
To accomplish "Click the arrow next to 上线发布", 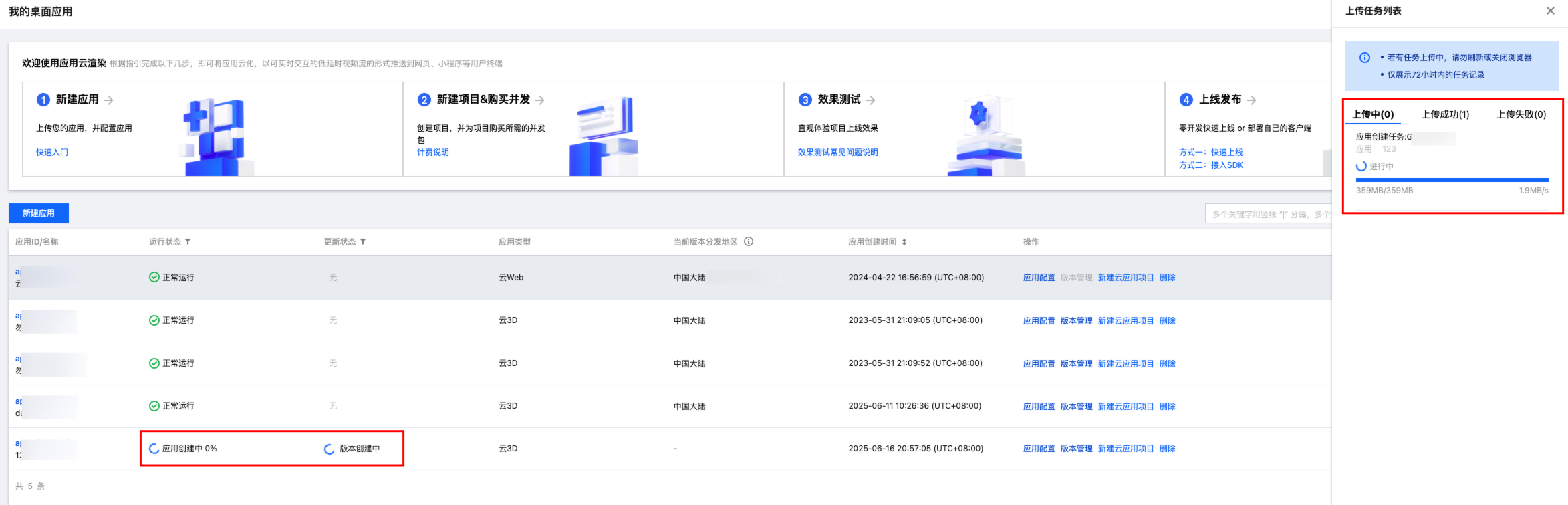I will pyautogui.click(x=1252, y=100).
